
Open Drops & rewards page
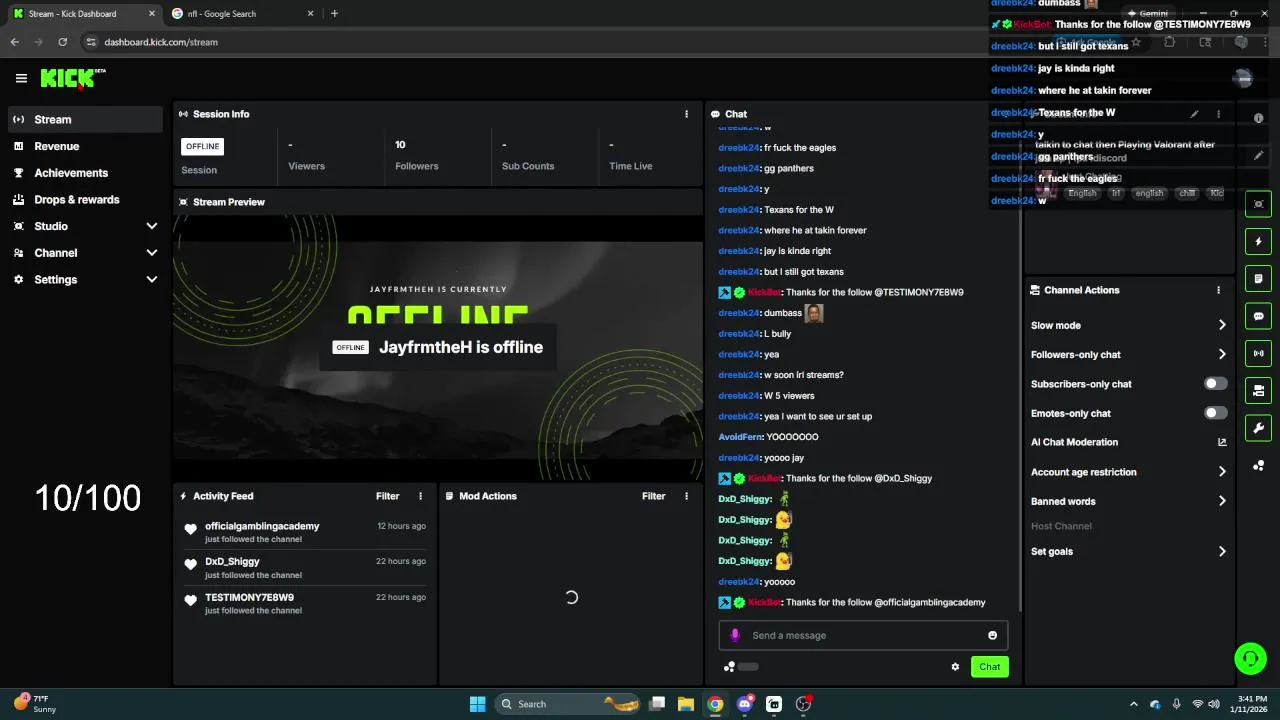point(85,199)
